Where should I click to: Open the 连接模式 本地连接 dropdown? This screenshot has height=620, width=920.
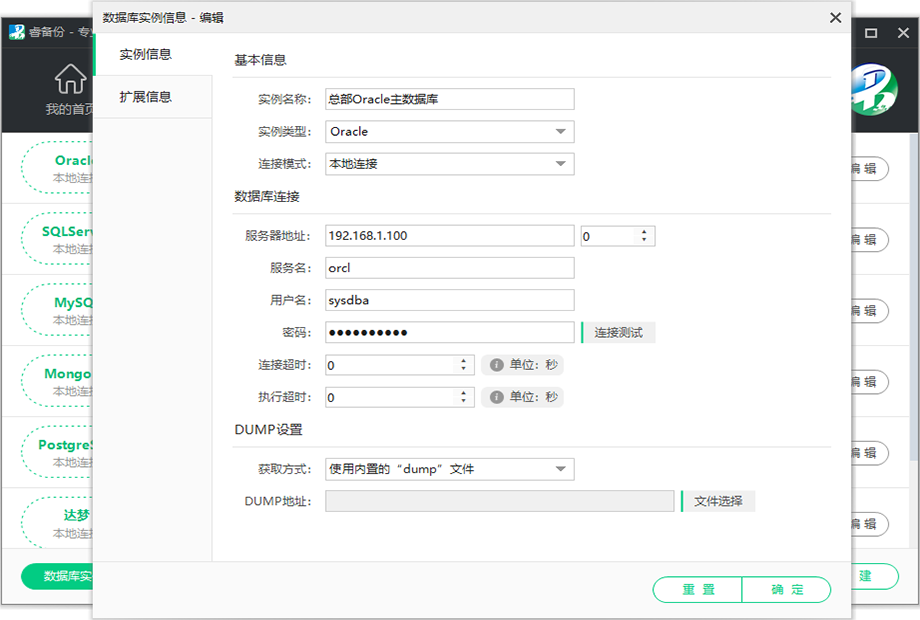click(449, 164)
